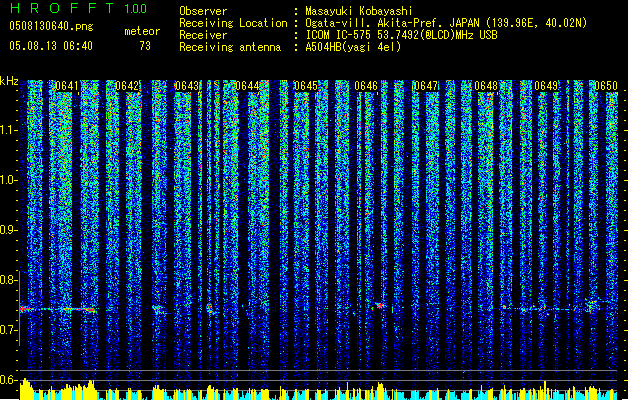629x400 pixels.
Task: Click the 0646 time marker
Action: click(366, 86)
